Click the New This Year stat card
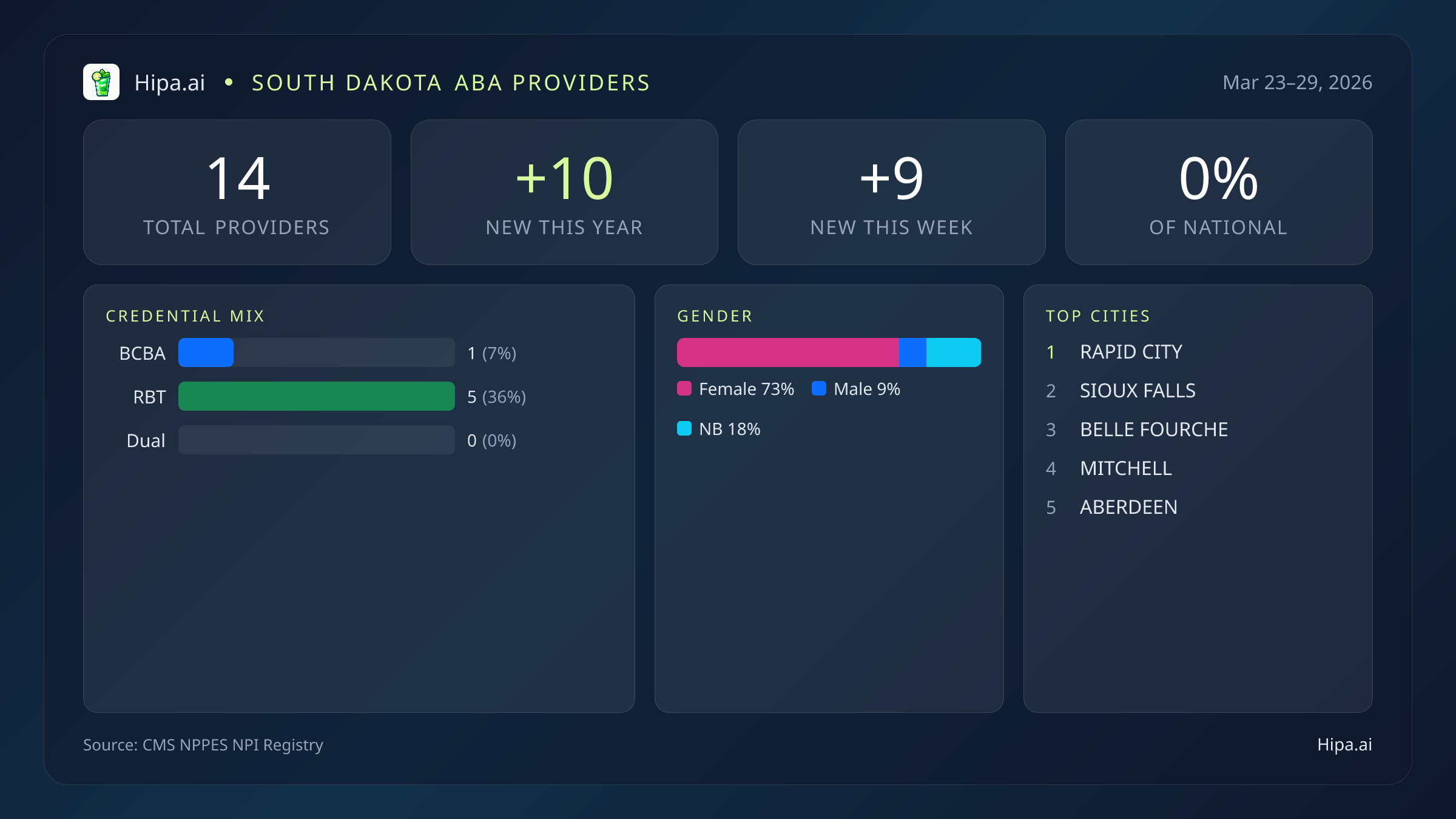The height and width of the screenshot is (819, 1456). point(564,192)
